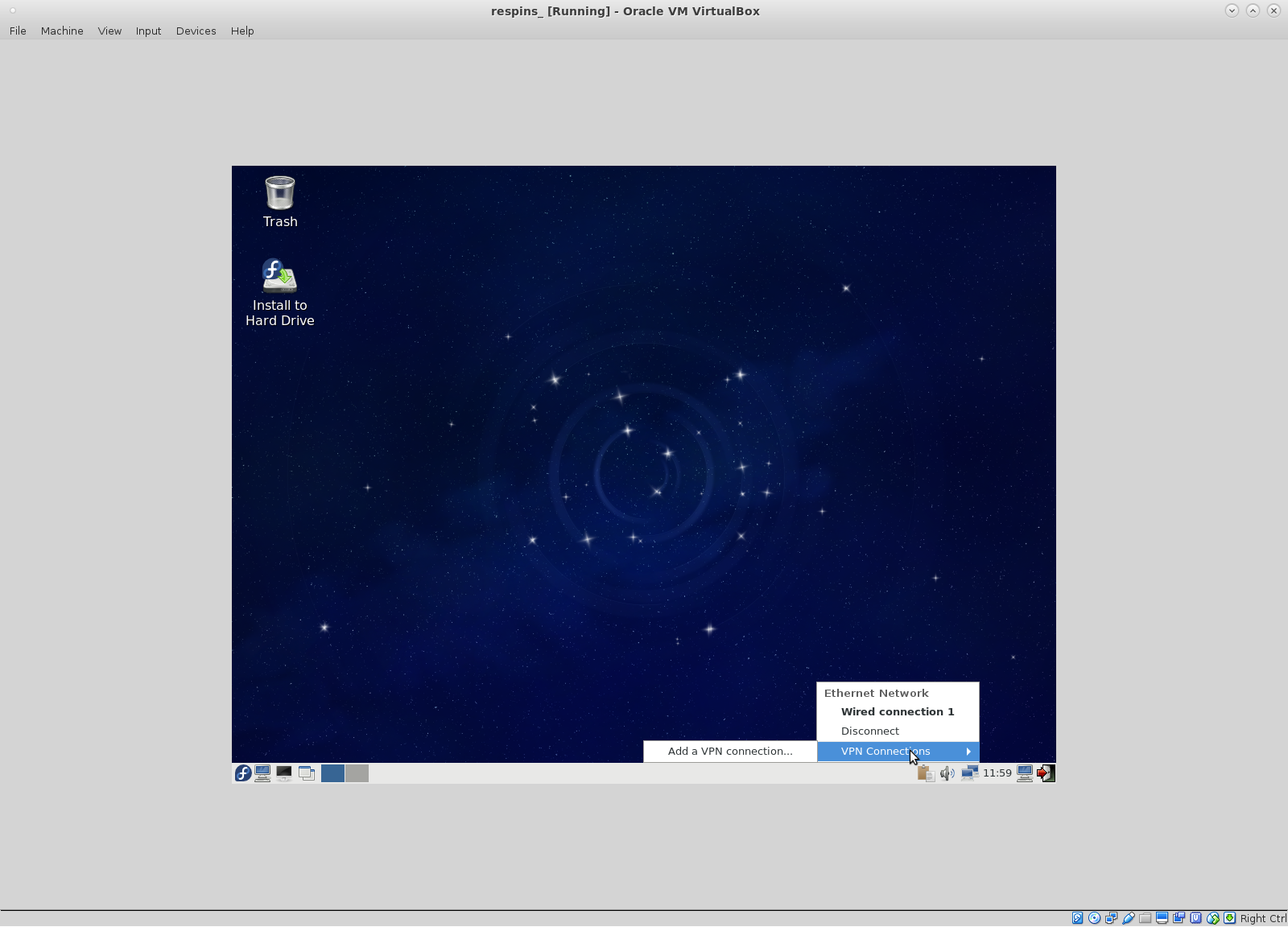Open the clipboard manager tray icon
This screenshot has width=1288, height=927.
point(926,773)
